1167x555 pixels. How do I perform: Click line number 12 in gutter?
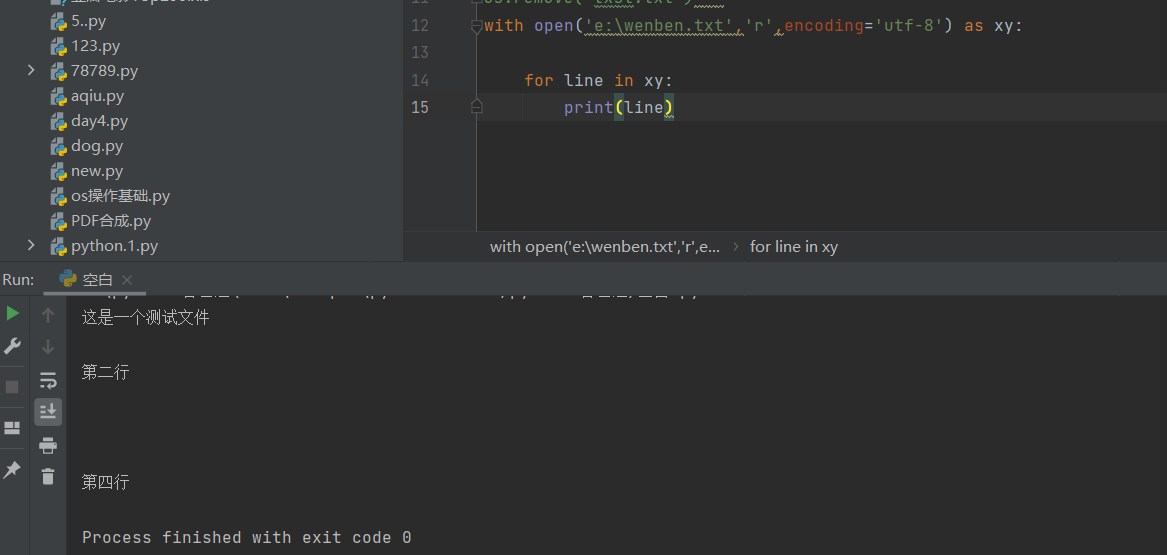pyautogui.click(x=420, y=26)
